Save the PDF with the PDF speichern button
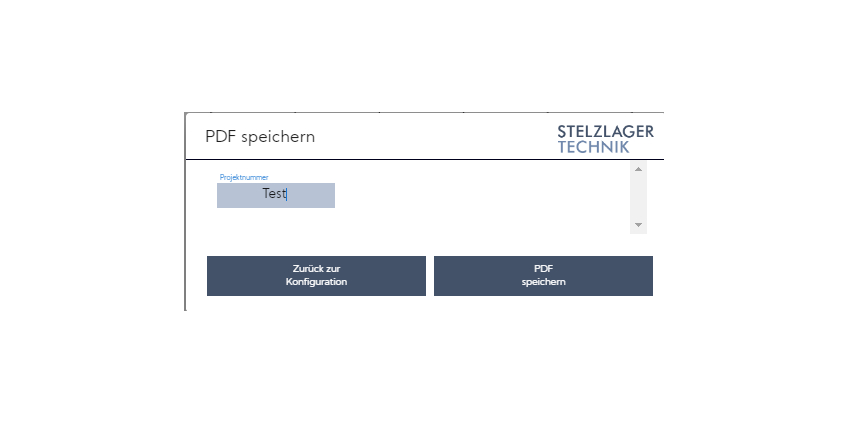The image size is (849, 424). pyautogui.click(x=543, y=276)
